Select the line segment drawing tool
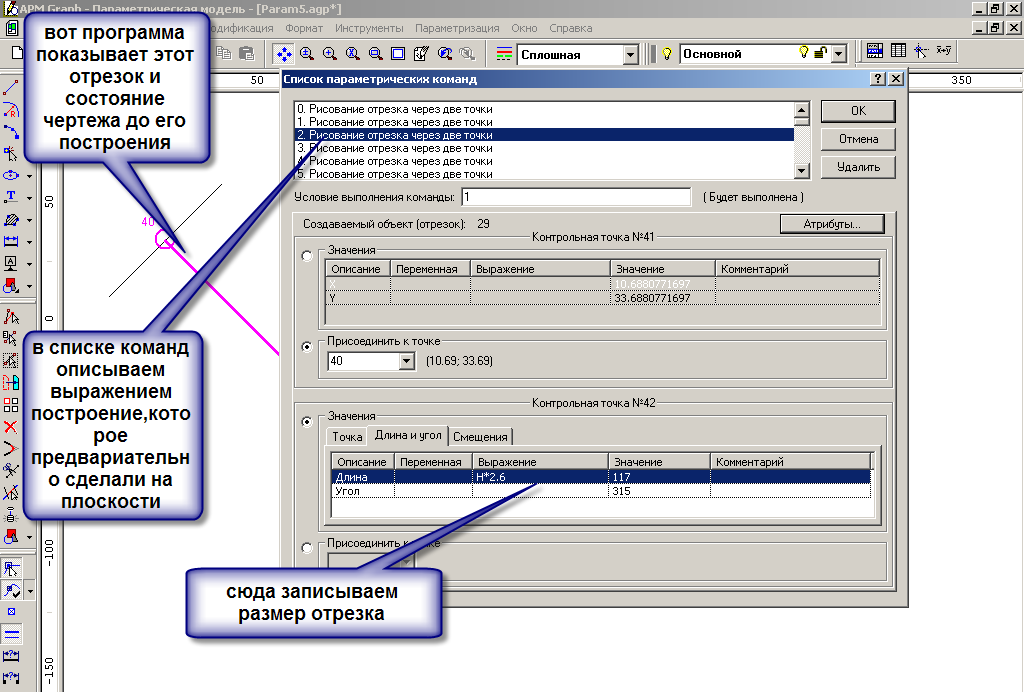The width and height of the screenshot is (1024, 692). coord(11,87)
